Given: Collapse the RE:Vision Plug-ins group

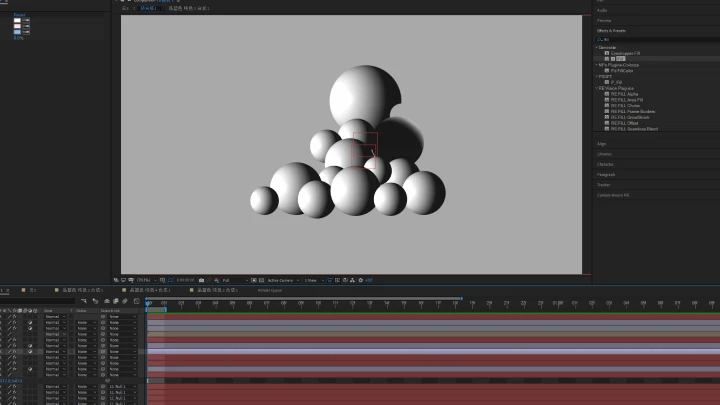Looking at the screenshot, I should point(596,88).
